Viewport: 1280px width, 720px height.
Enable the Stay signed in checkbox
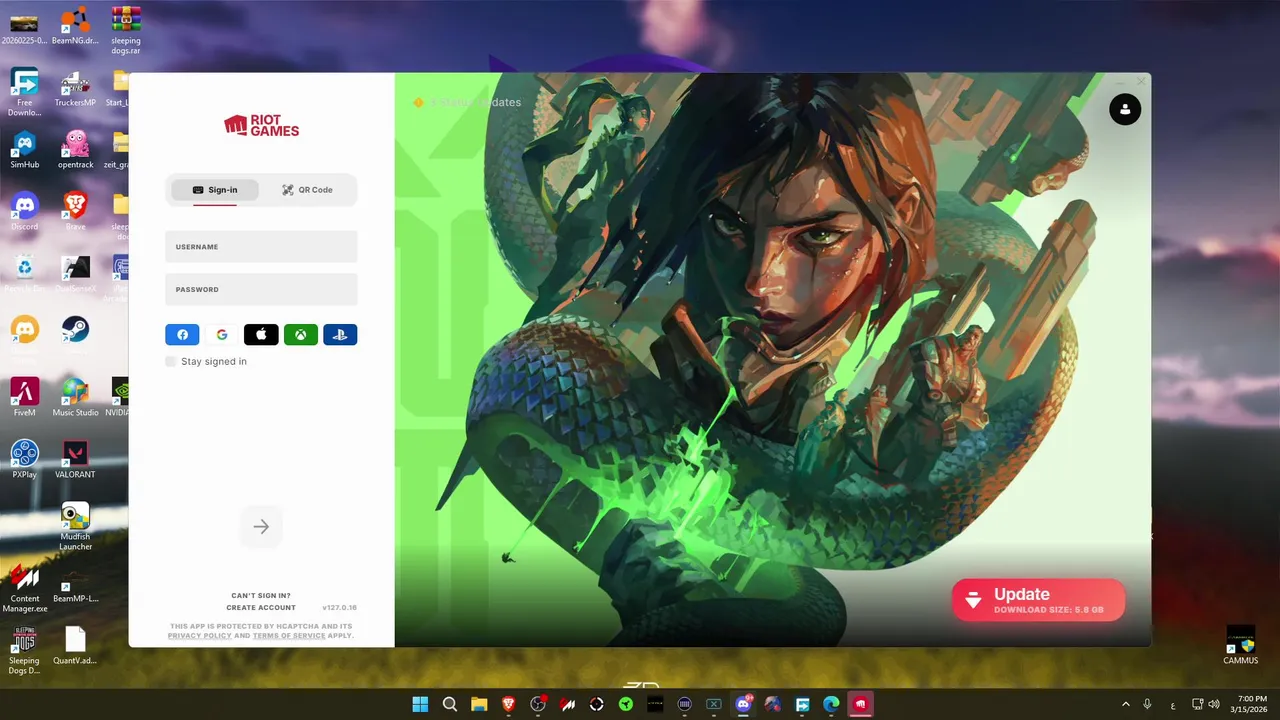point(170,361)
